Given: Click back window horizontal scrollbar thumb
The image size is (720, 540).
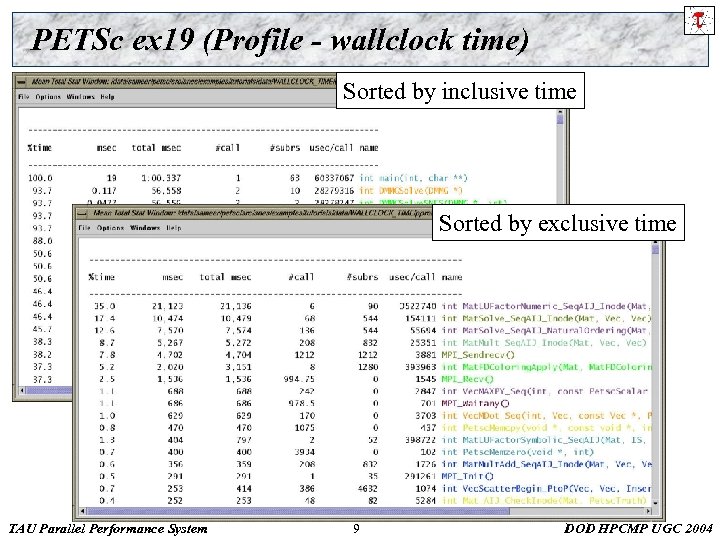Looking at the screenshot, I should pyautogui.click(x=50, y=390).
